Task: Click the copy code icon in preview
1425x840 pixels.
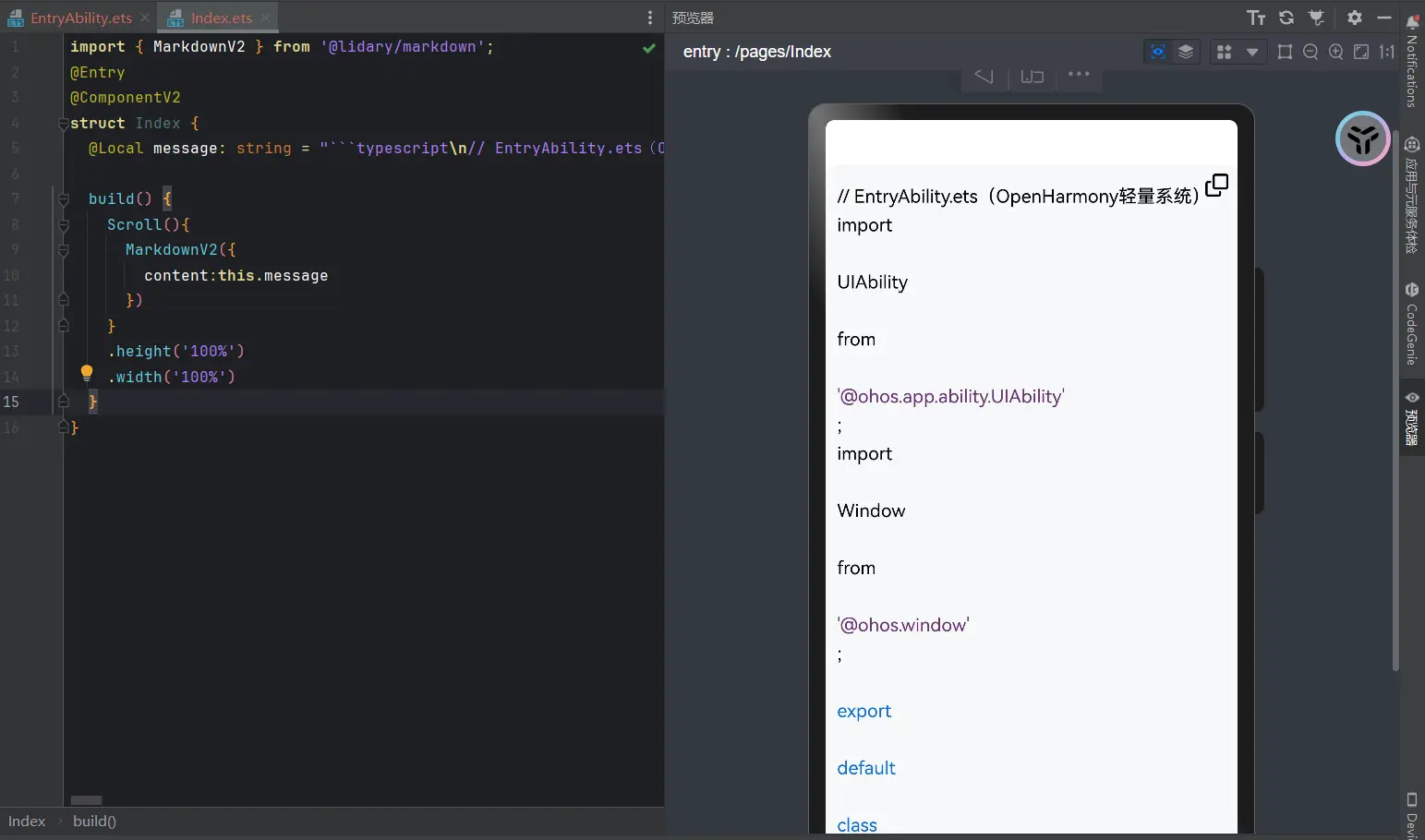Action: (x=1216, y=186)
